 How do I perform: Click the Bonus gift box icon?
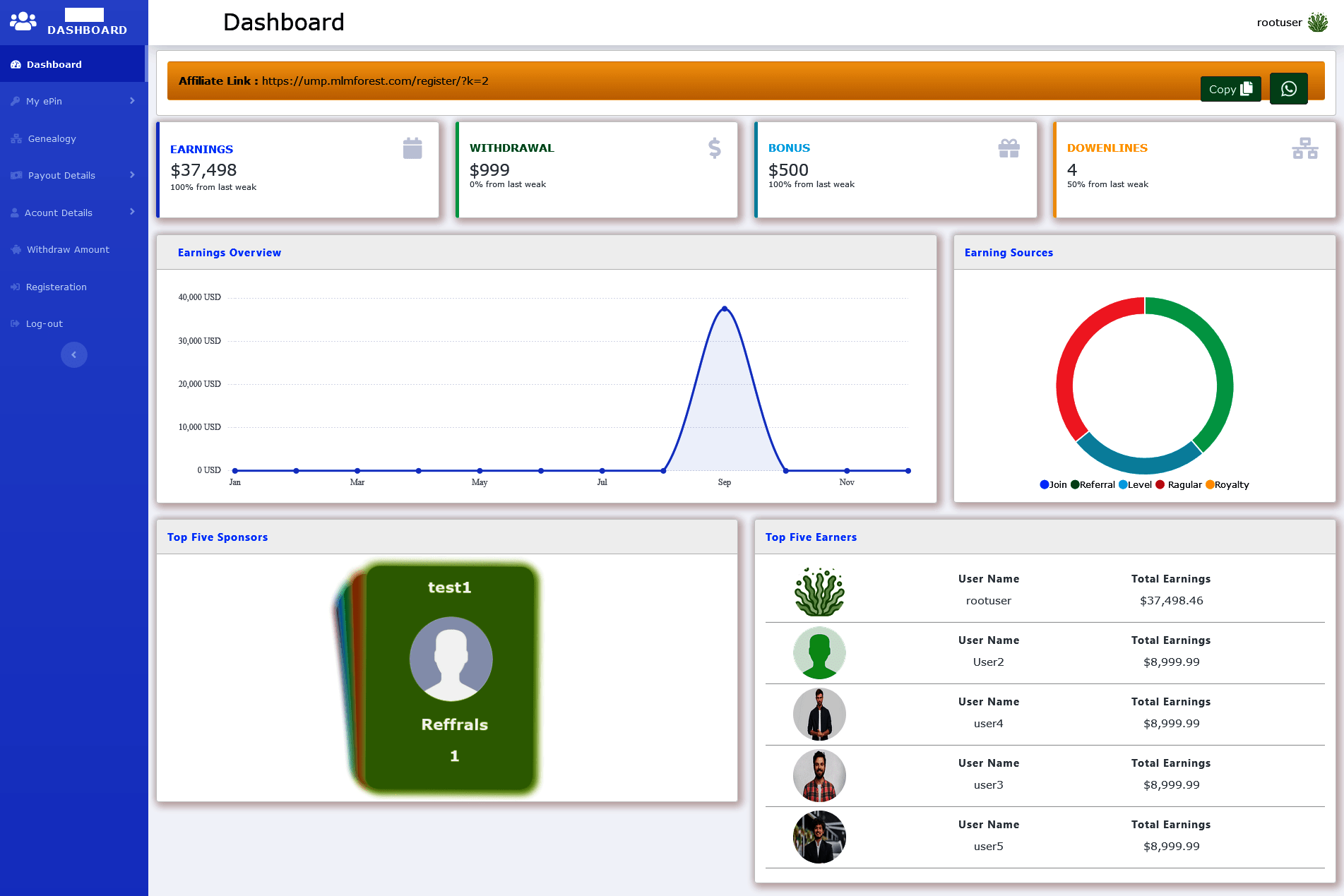tap(1009, 148)
